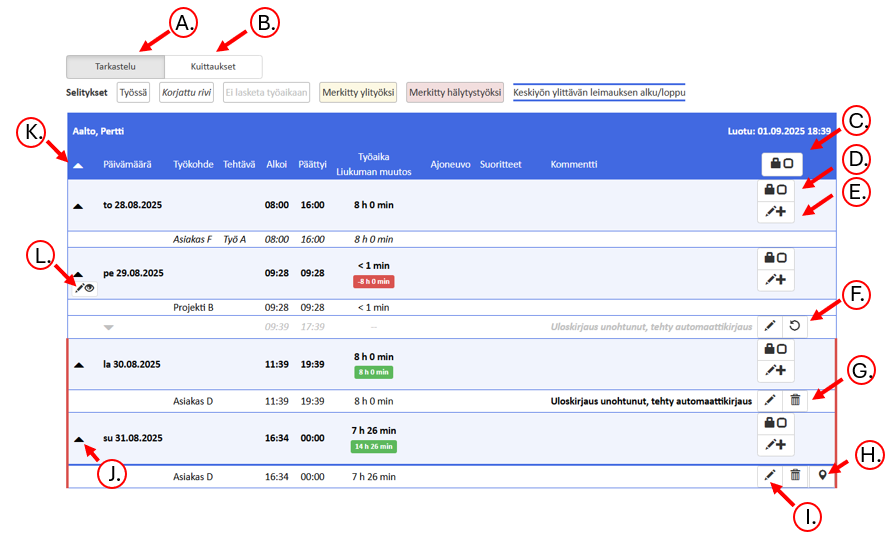Viewport: 895px width, 544px height.
Task: Toggle the lock for la 30.08.2025
Action: point(775,348)
